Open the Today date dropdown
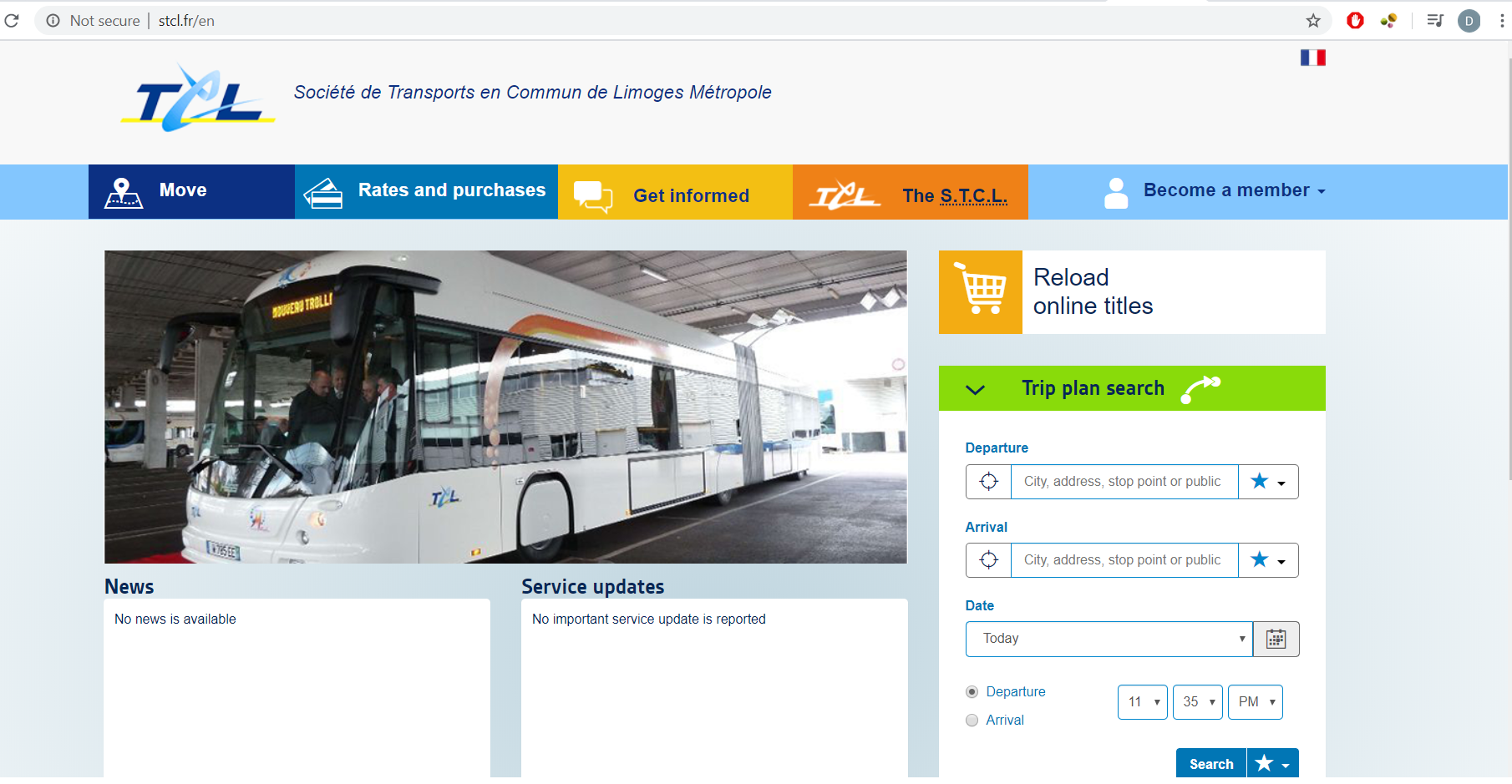This screenshot has height=784, width=1512. [x=1109, y=640]
